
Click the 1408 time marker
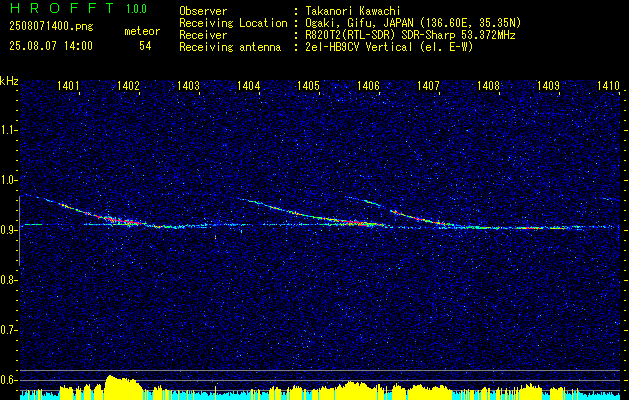pyautogui.click(x=488, y=85)
